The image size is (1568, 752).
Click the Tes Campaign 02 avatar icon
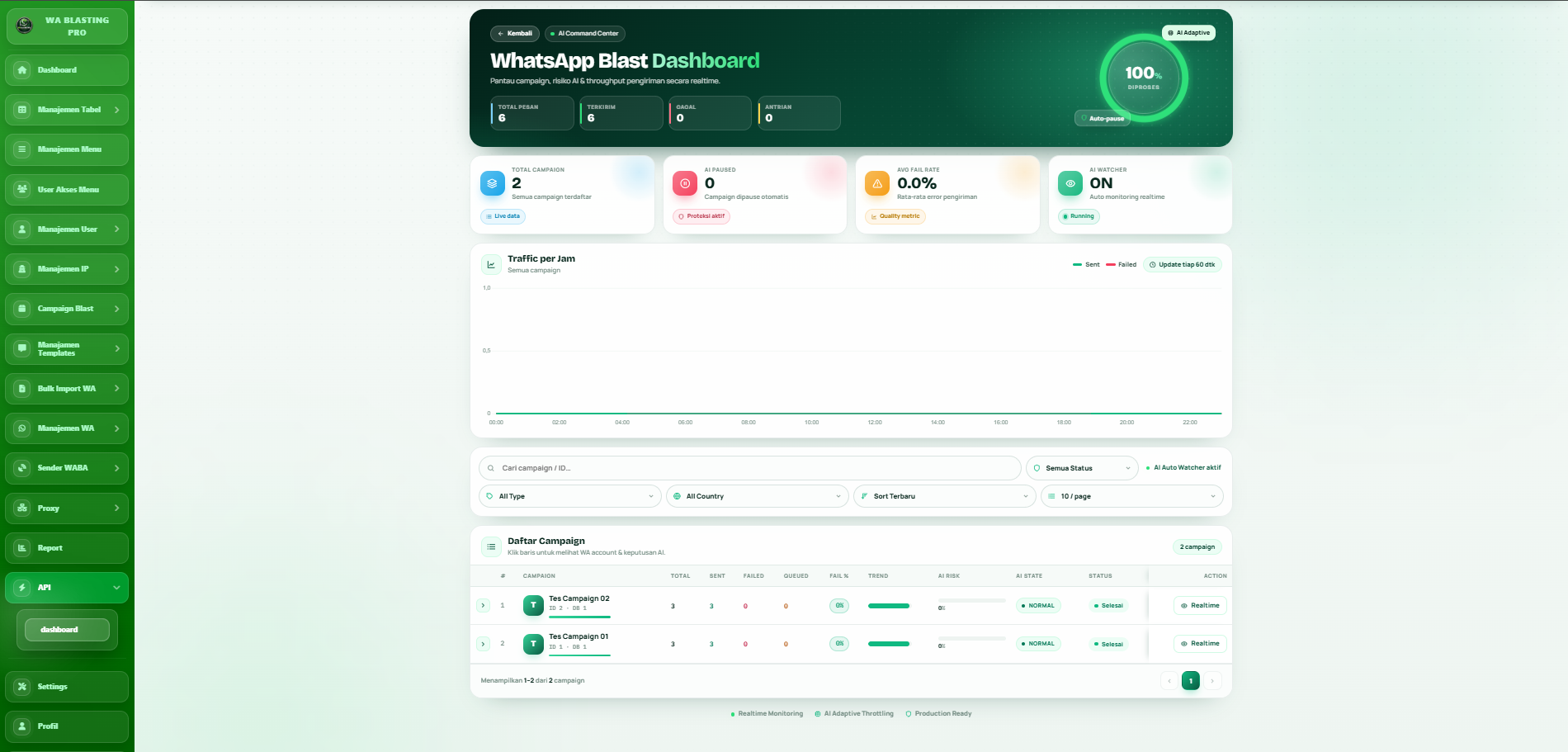tap(533, 606)
